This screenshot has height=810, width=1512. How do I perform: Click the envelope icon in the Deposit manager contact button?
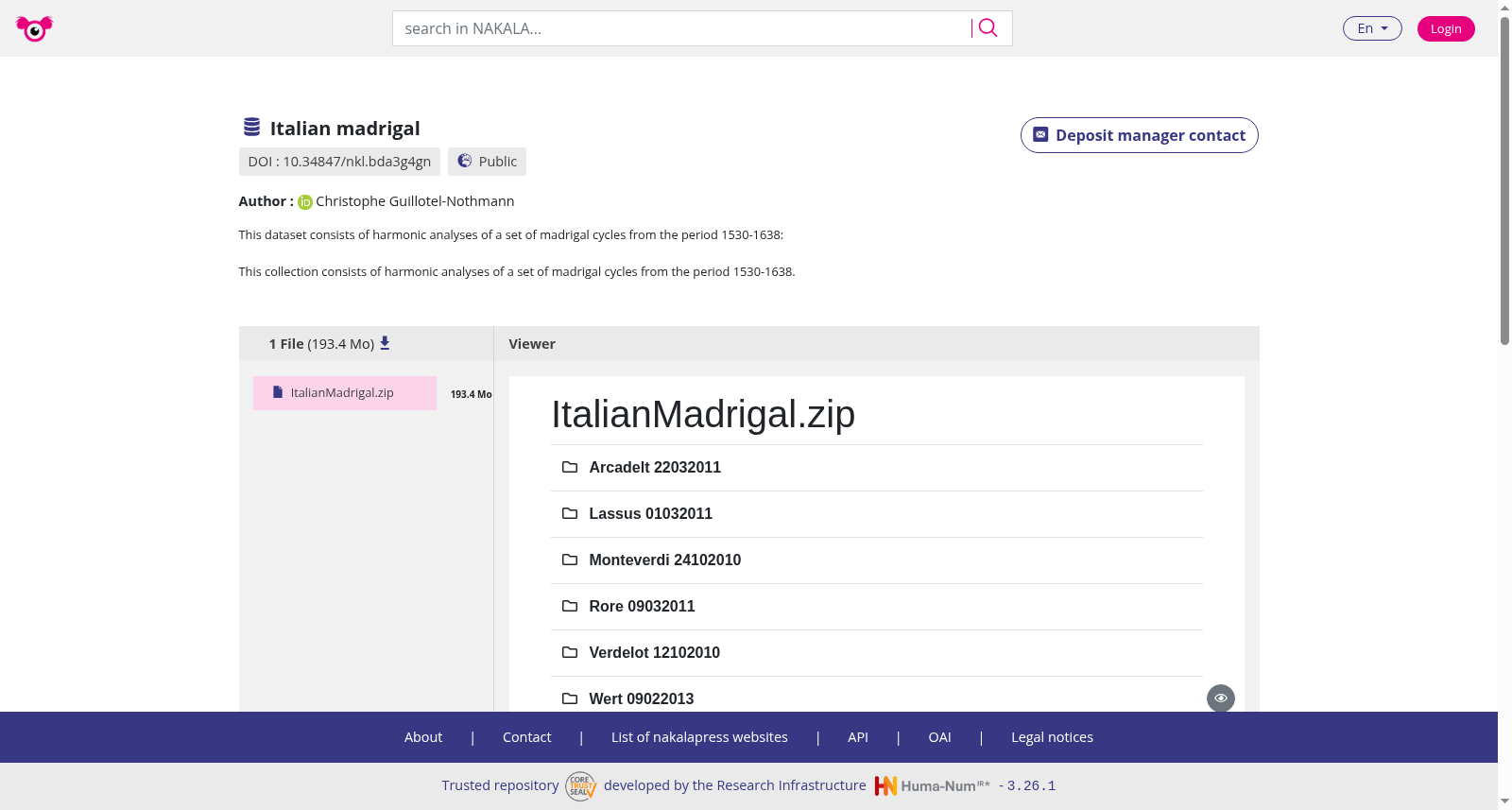coord(1040,134)
